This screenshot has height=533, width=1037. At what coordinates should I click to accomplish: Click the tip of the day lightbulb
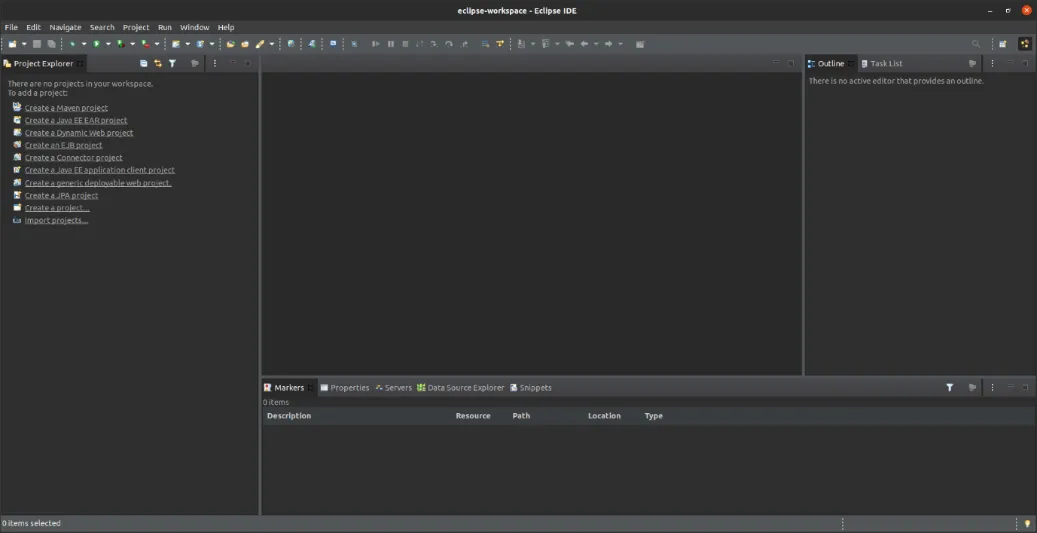(x=1027, y=523)
